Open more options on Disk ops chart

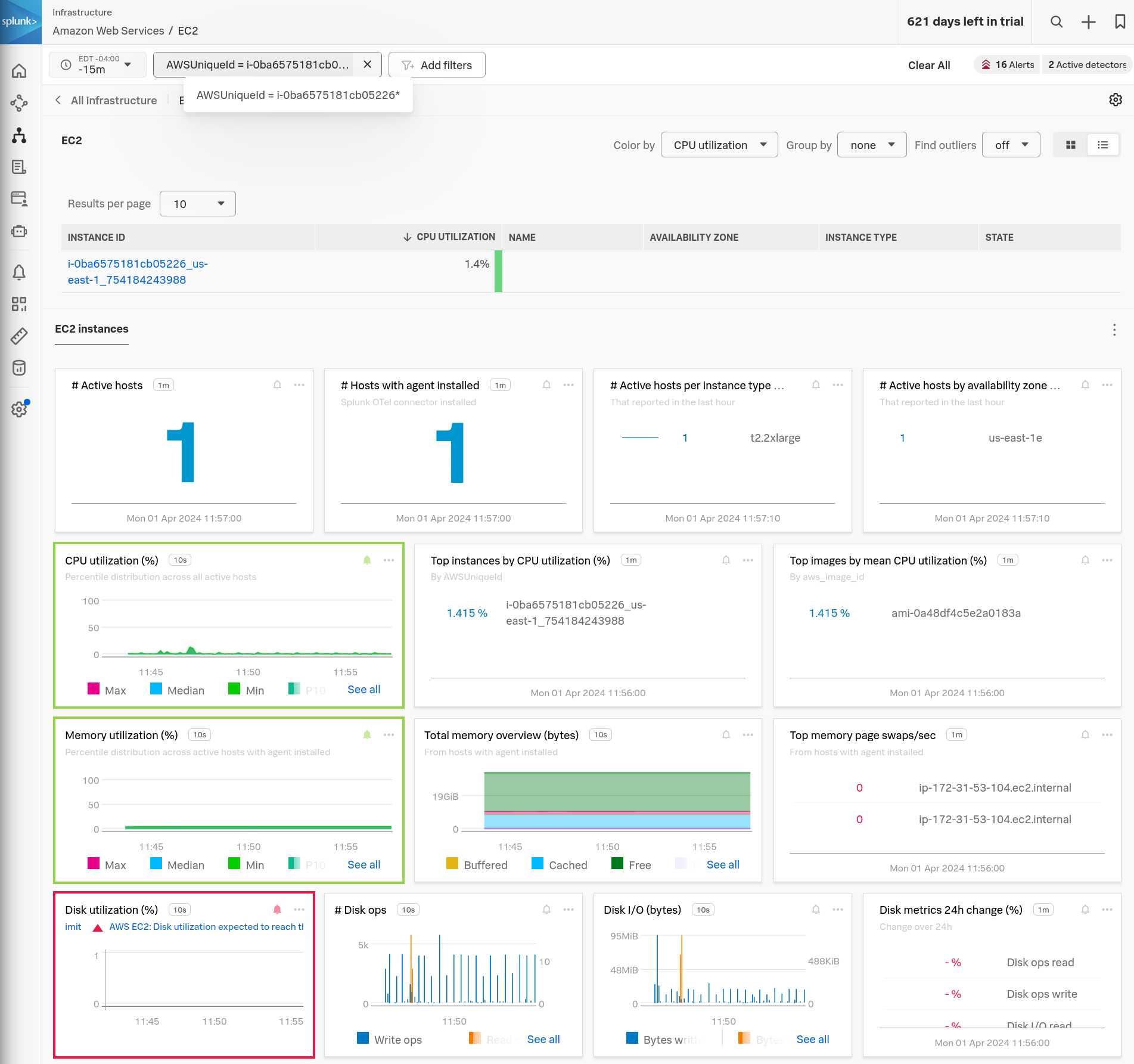tap(568, 910)
